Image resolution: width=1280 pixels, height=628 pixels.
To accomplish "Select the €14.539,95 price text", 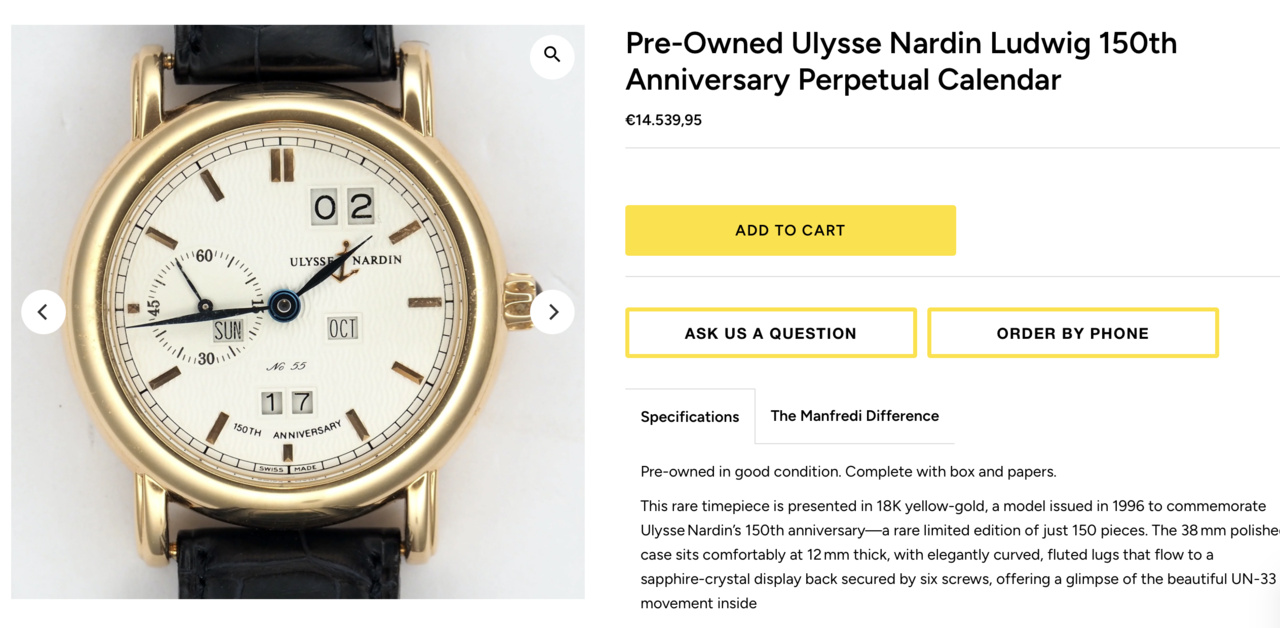I will click(x=664, y=120).
